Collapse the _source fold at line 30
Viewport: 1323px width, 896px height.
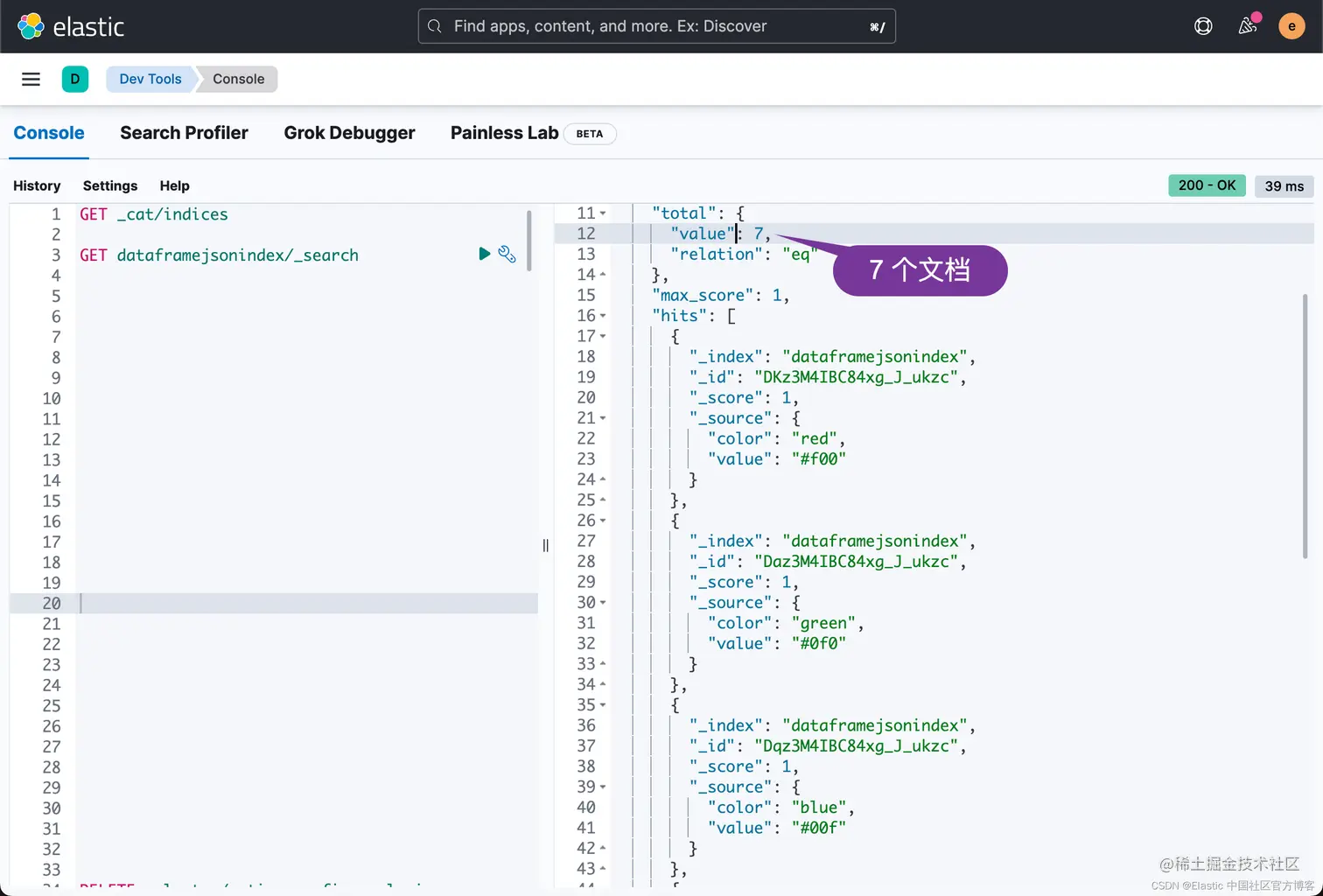603,603
